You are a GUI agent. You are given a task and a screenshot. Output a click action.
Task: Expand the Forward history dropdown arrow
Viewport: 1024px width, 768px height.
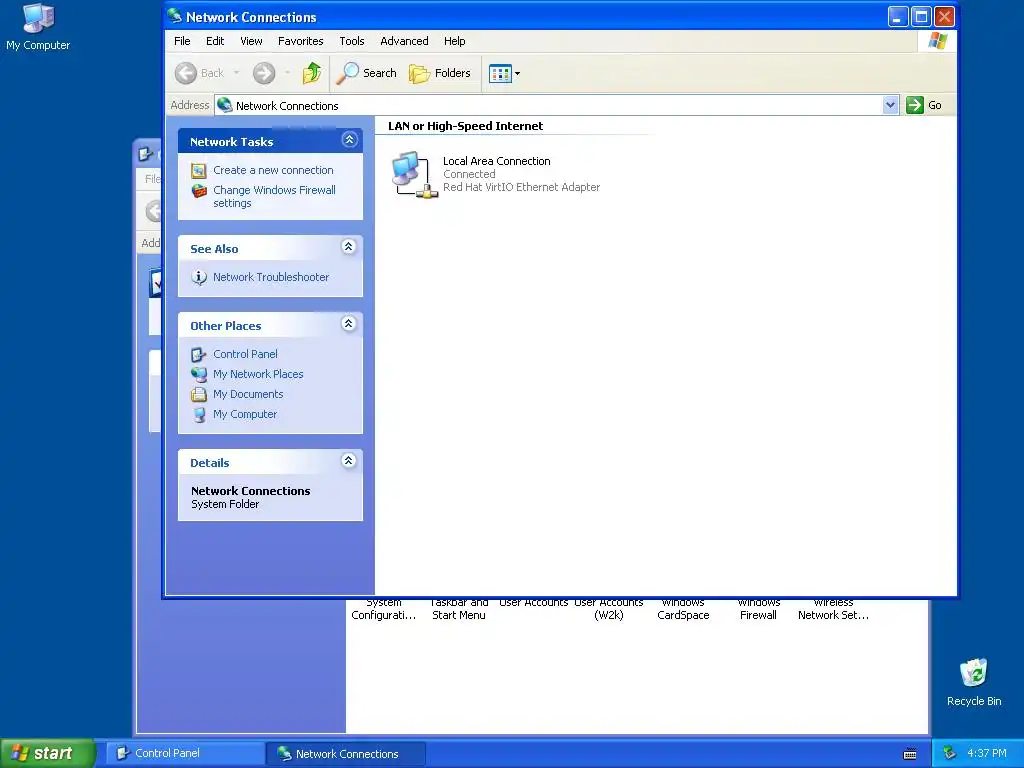[287, 73]
